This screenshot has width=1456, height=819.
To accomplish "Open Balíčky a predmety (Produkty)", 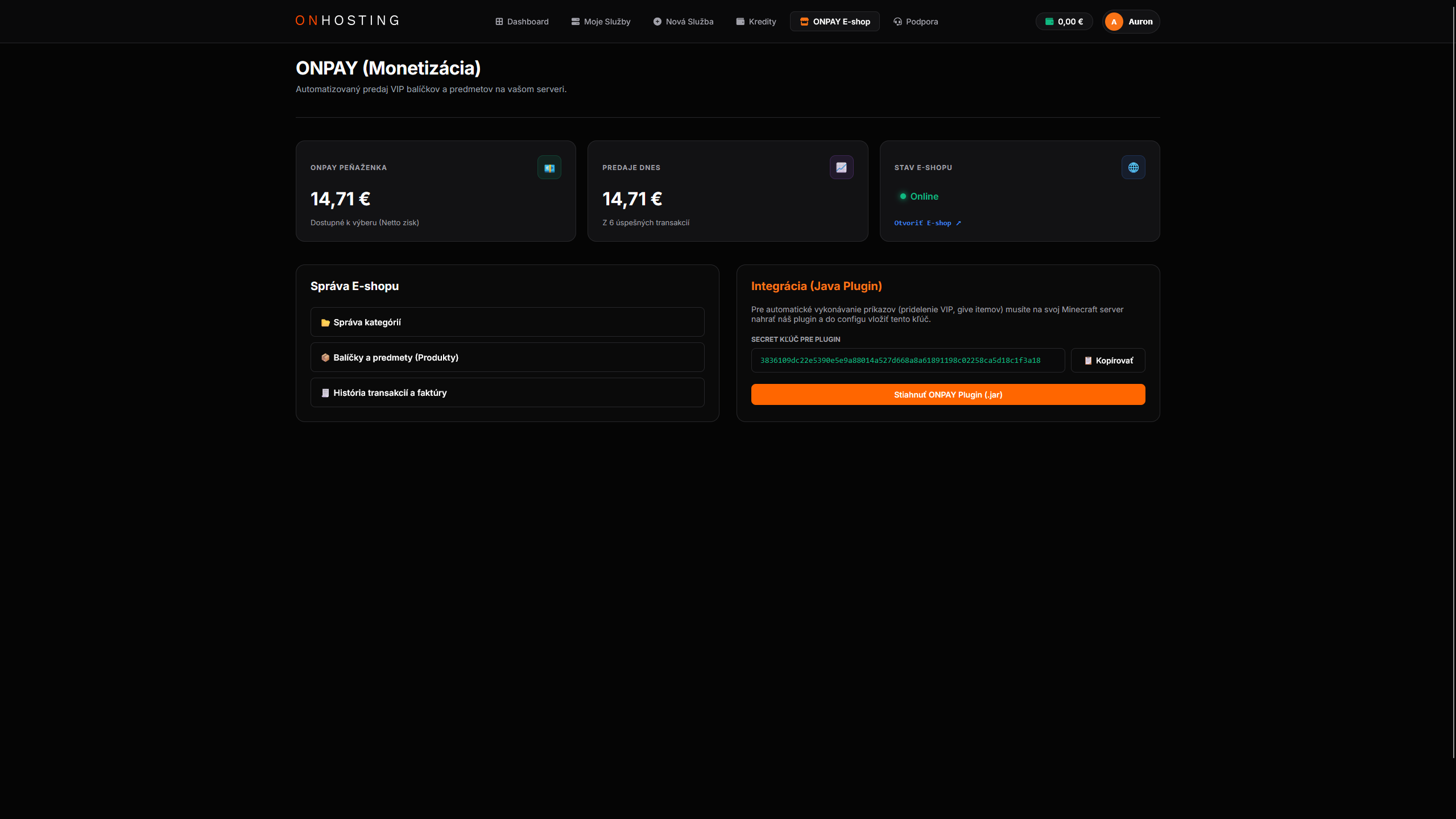I will click(x=507, y=357).
